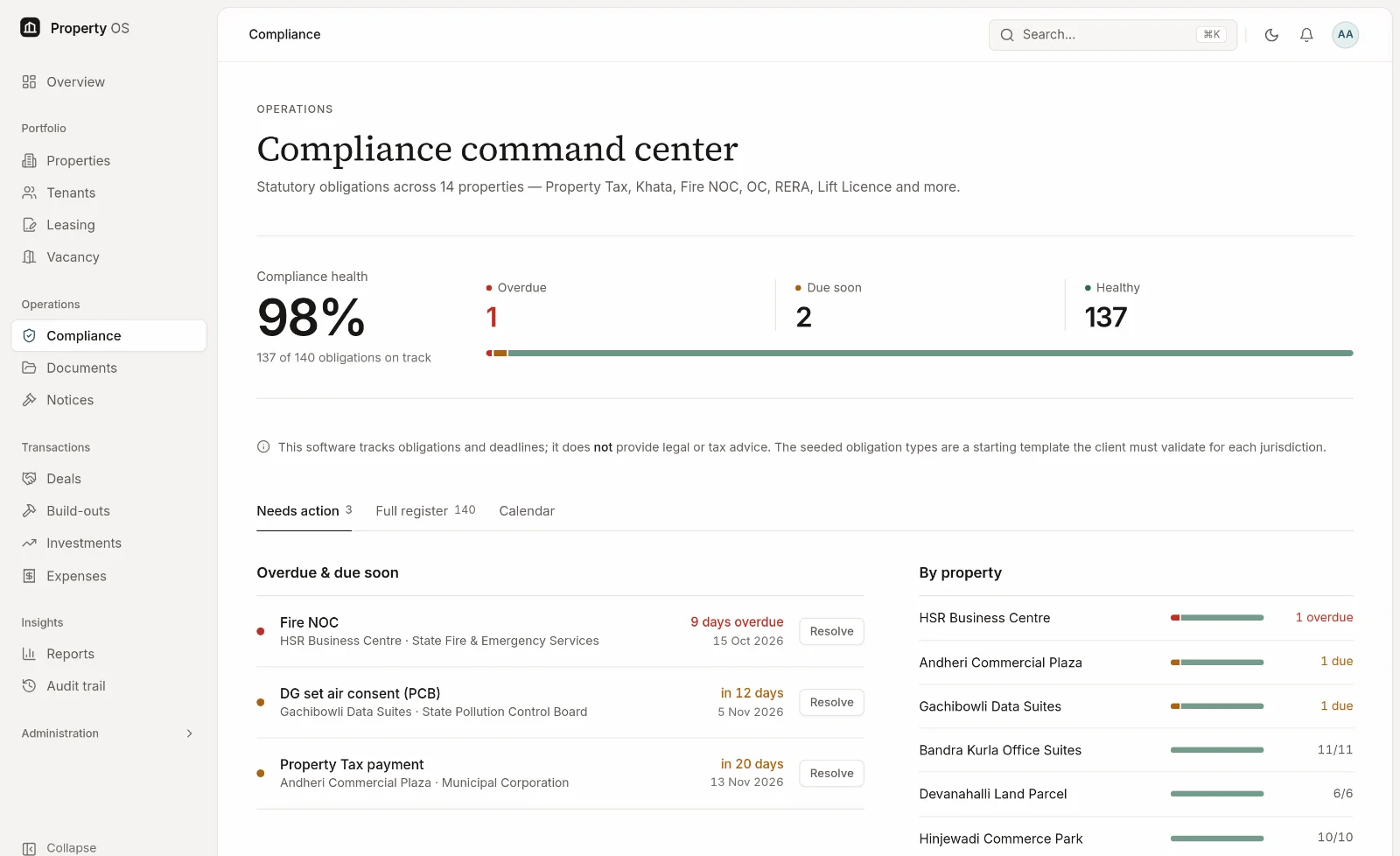Click the Vacancy door icon
The height and width of the screenshot is (856, 1400).
pos(29,257)
